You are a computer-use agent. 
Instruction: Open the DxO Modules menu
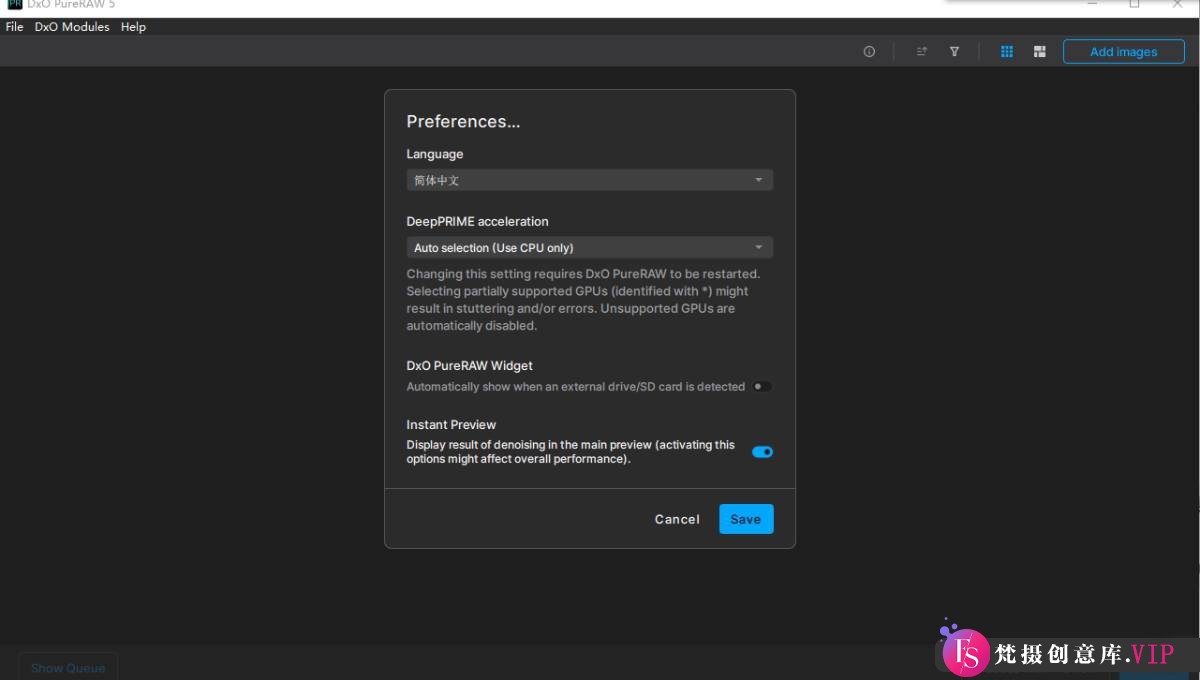pyautogui.click(x=72, y=27)
